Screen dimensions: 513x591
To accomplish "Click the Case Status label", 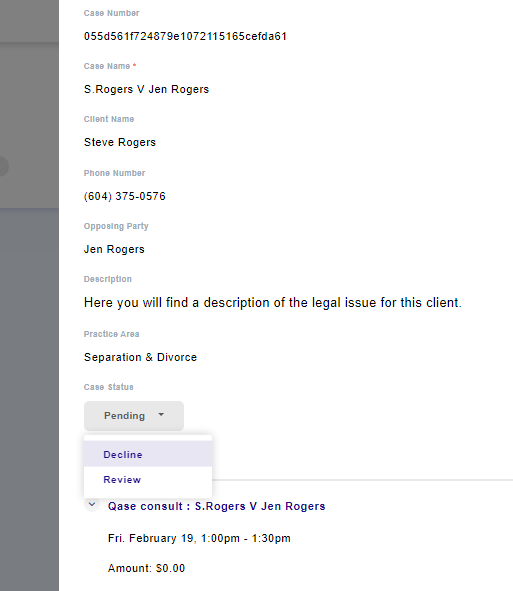I will click(x=109, y=387).
